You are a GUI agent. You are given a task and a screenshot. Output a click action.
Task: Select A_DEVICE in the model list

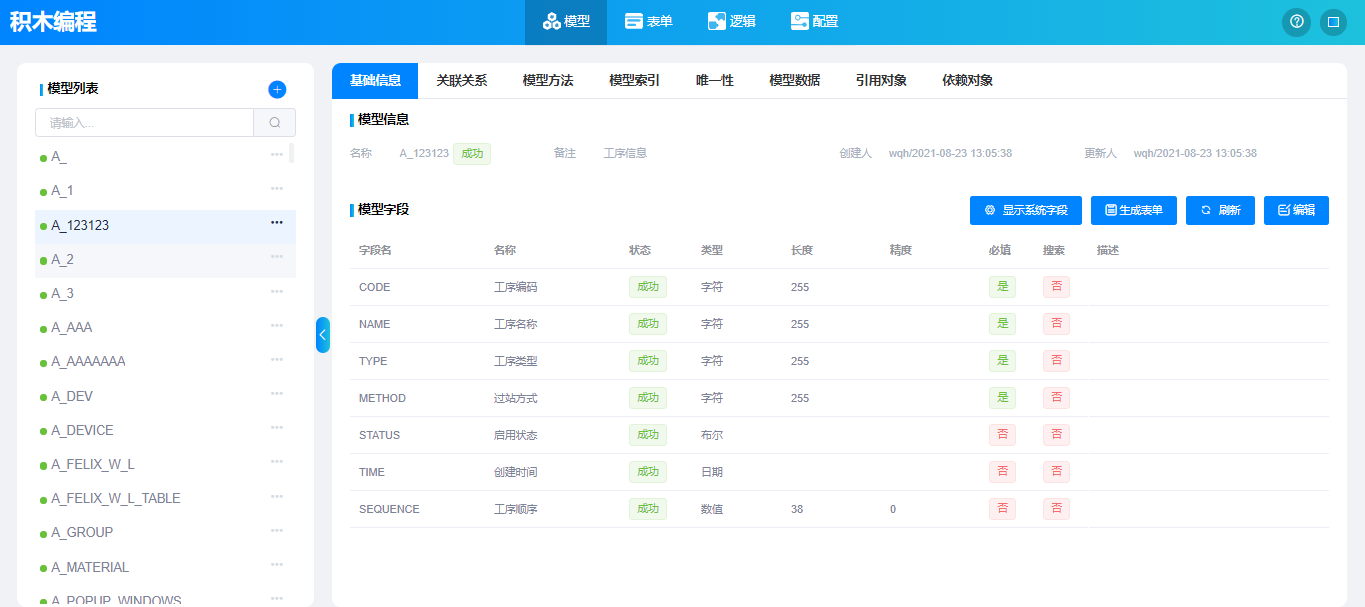(83, 430)
